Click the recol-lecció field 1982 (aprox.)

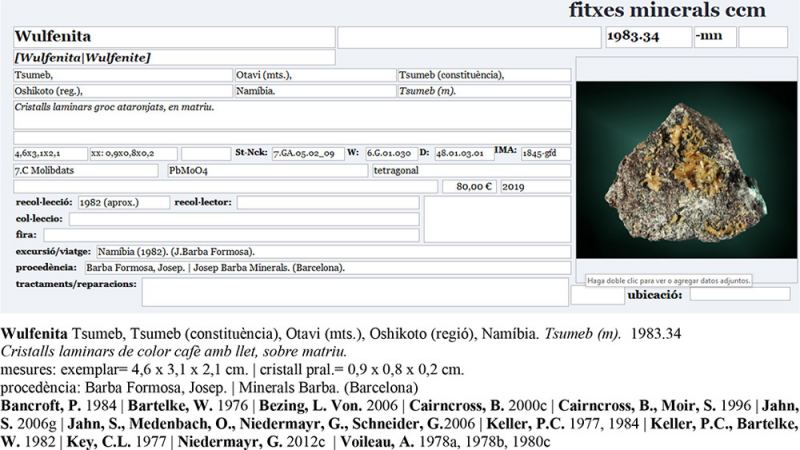pos(123,203)
